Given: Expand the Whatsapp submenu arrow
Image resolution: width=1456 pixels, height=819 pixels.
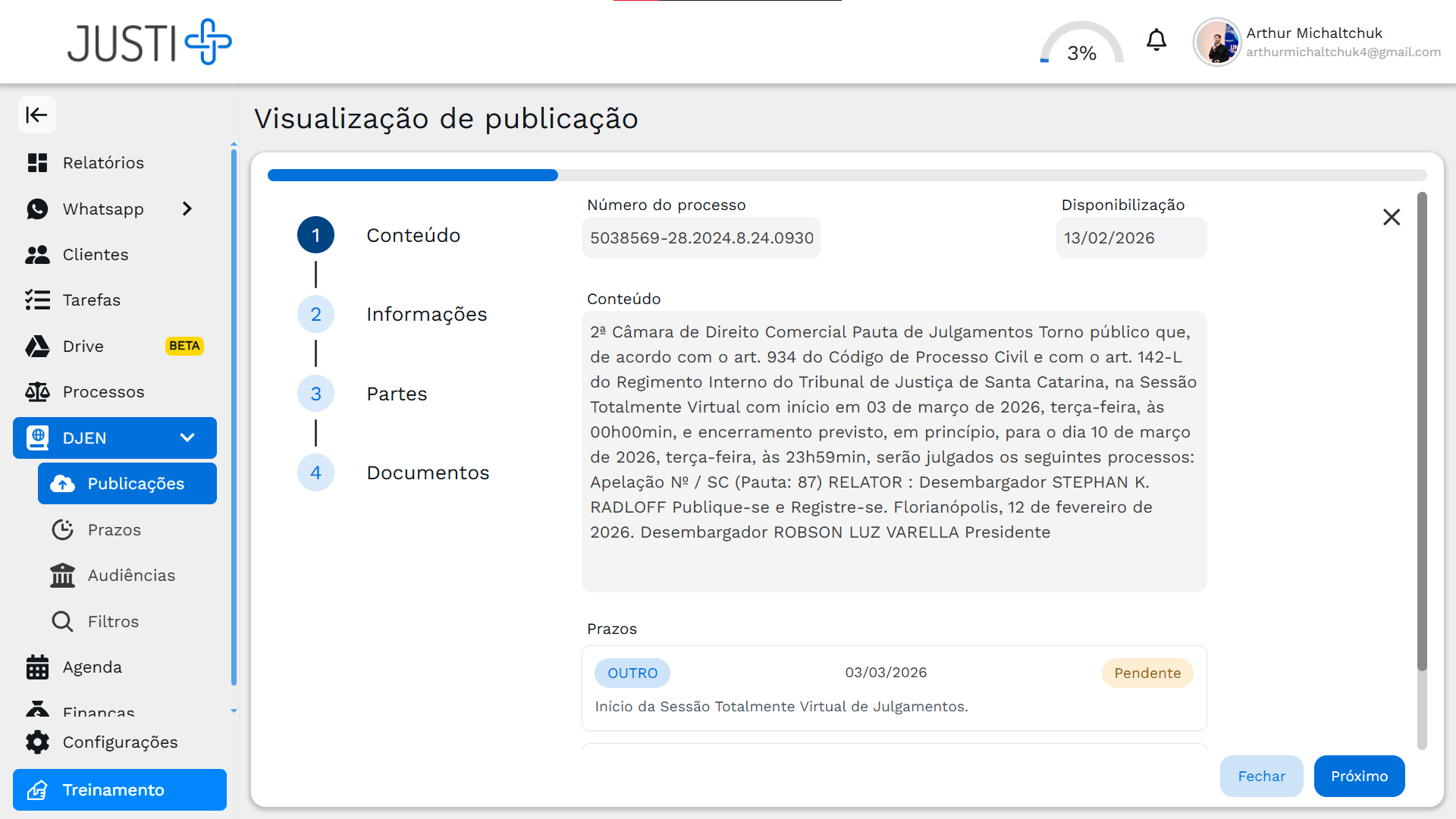Looking at the screenshot, I should coord(187,209).
